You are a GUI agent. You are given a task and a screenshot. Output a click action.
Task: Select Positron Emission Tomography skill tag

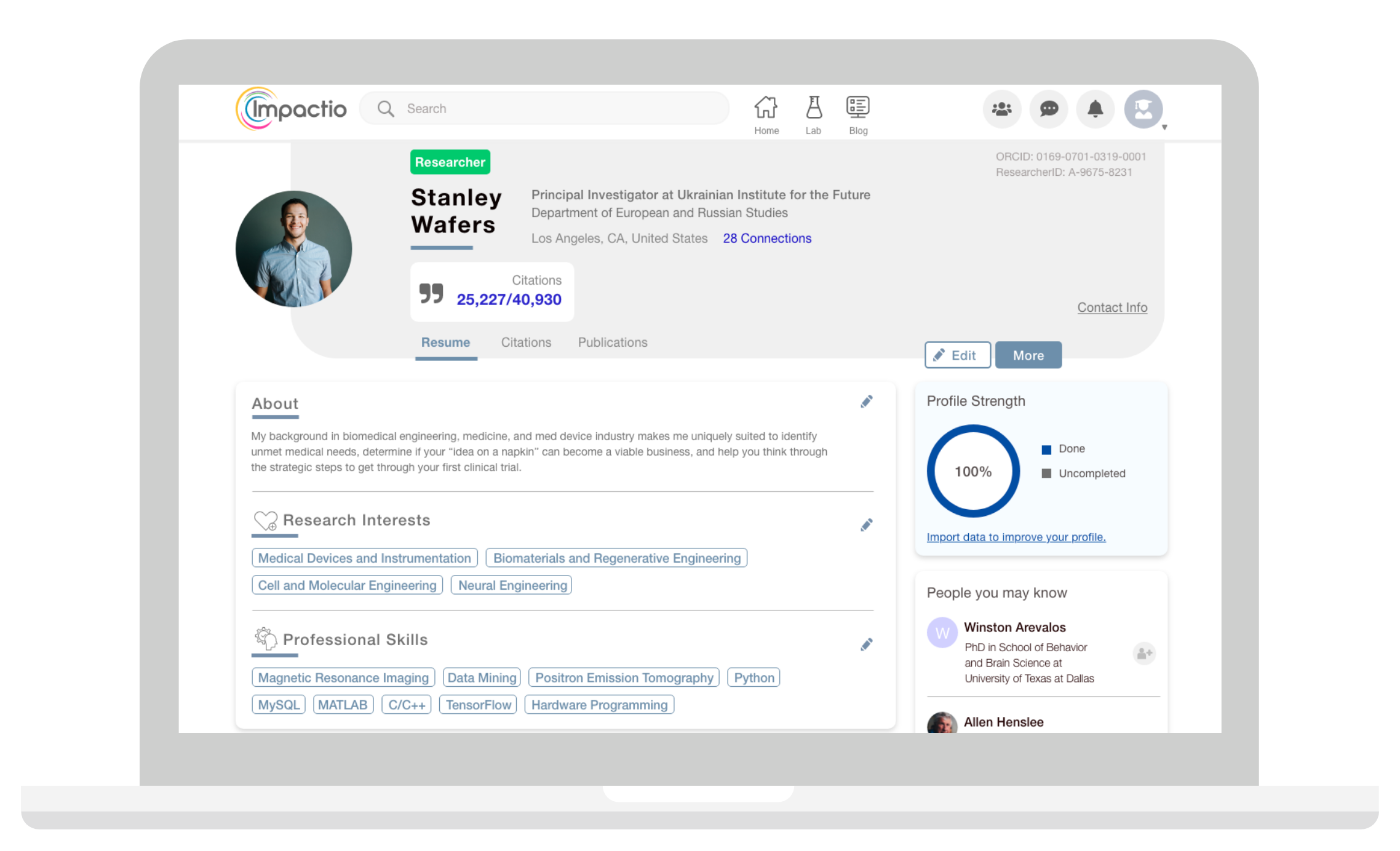pos(624,677)
